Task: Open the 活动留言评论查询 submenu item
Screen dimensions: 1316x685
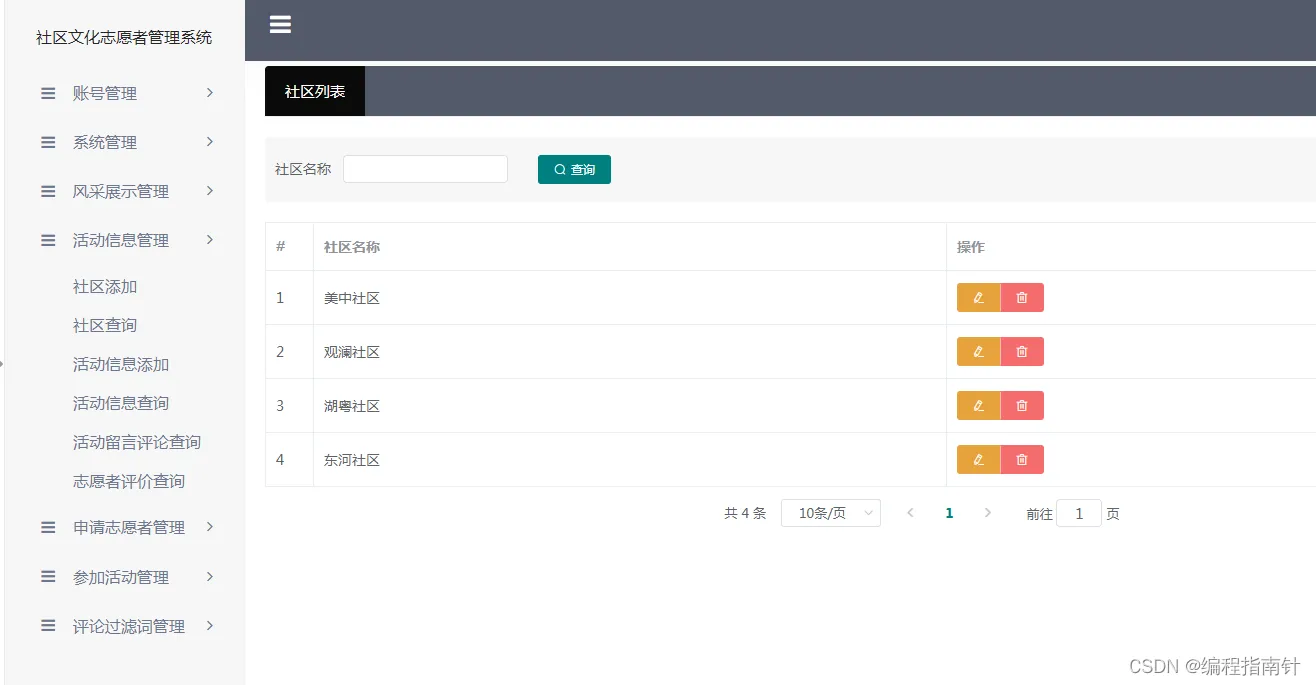Action: tap(137, 442)
